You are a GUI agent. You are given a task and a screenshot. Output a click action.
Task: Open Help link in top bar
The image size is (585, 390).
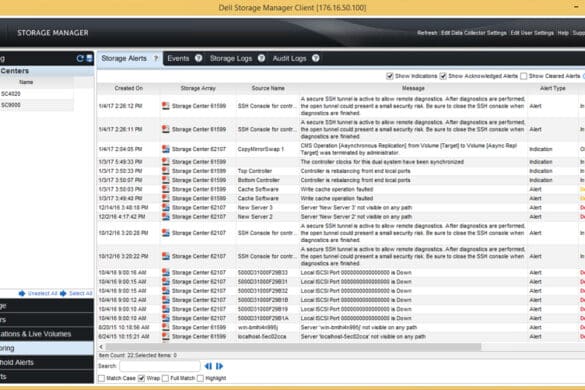(563, 33)
